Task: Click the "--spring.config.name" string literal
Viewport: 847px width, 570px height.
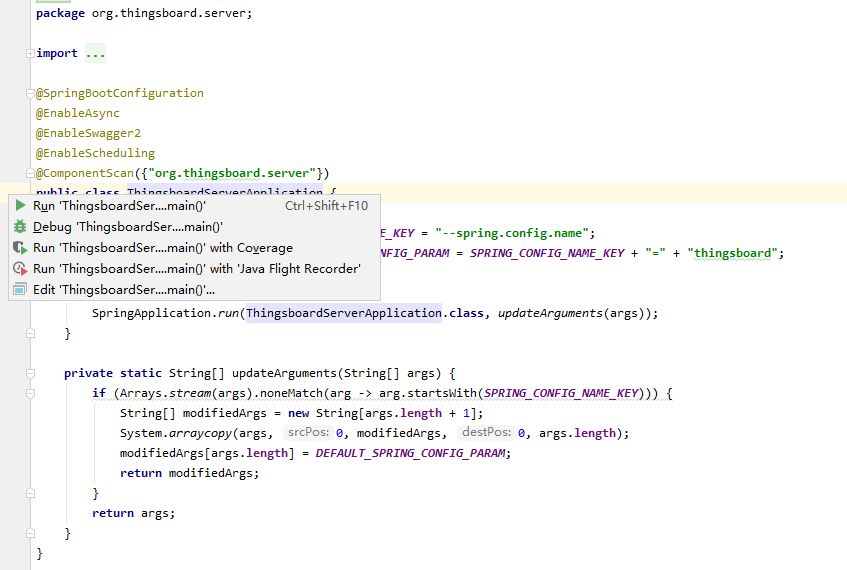Action: click(512, 233)
